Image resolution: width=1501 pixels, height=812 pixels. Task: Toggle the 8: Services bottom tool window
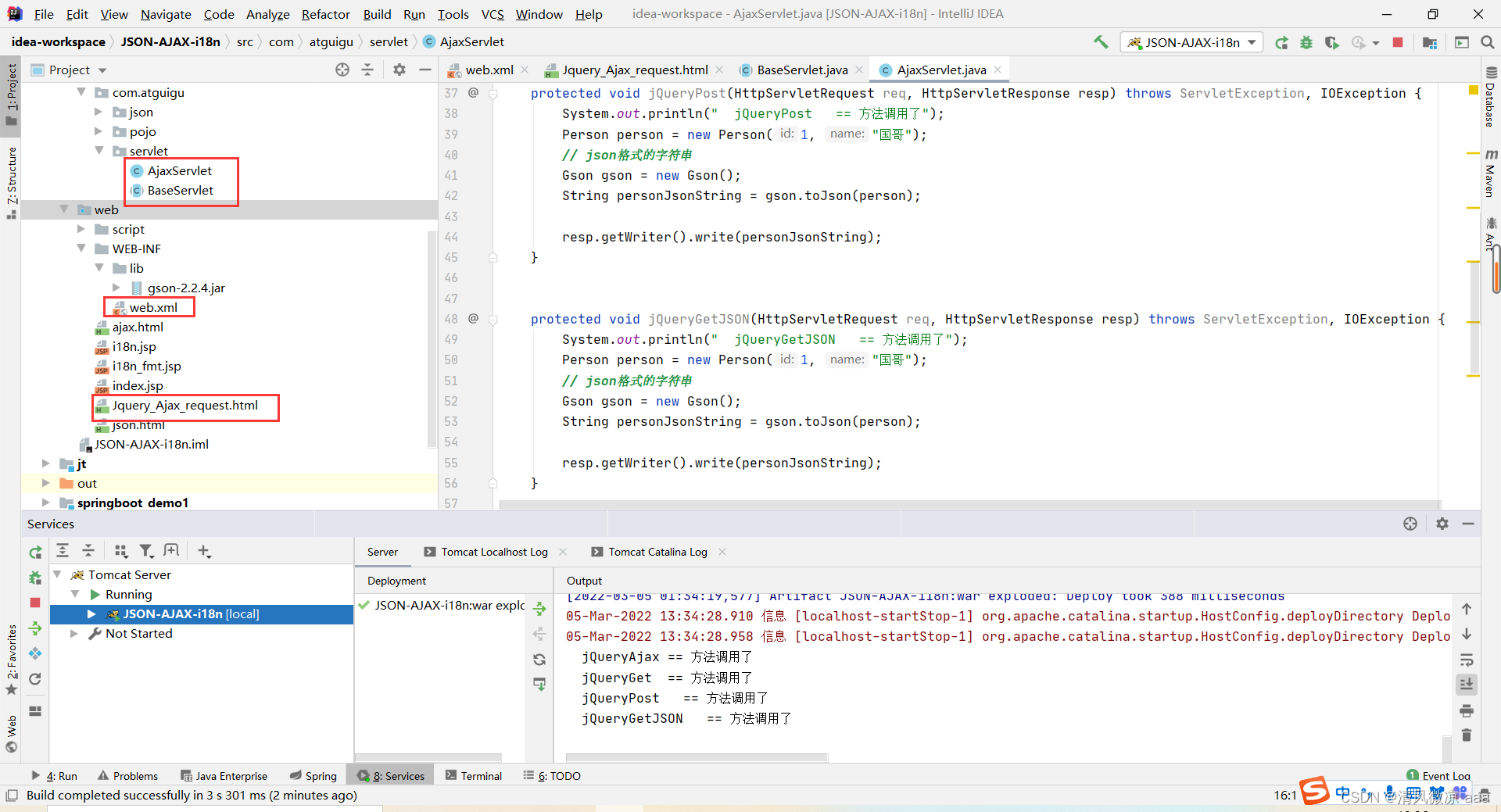pos(391,775)
